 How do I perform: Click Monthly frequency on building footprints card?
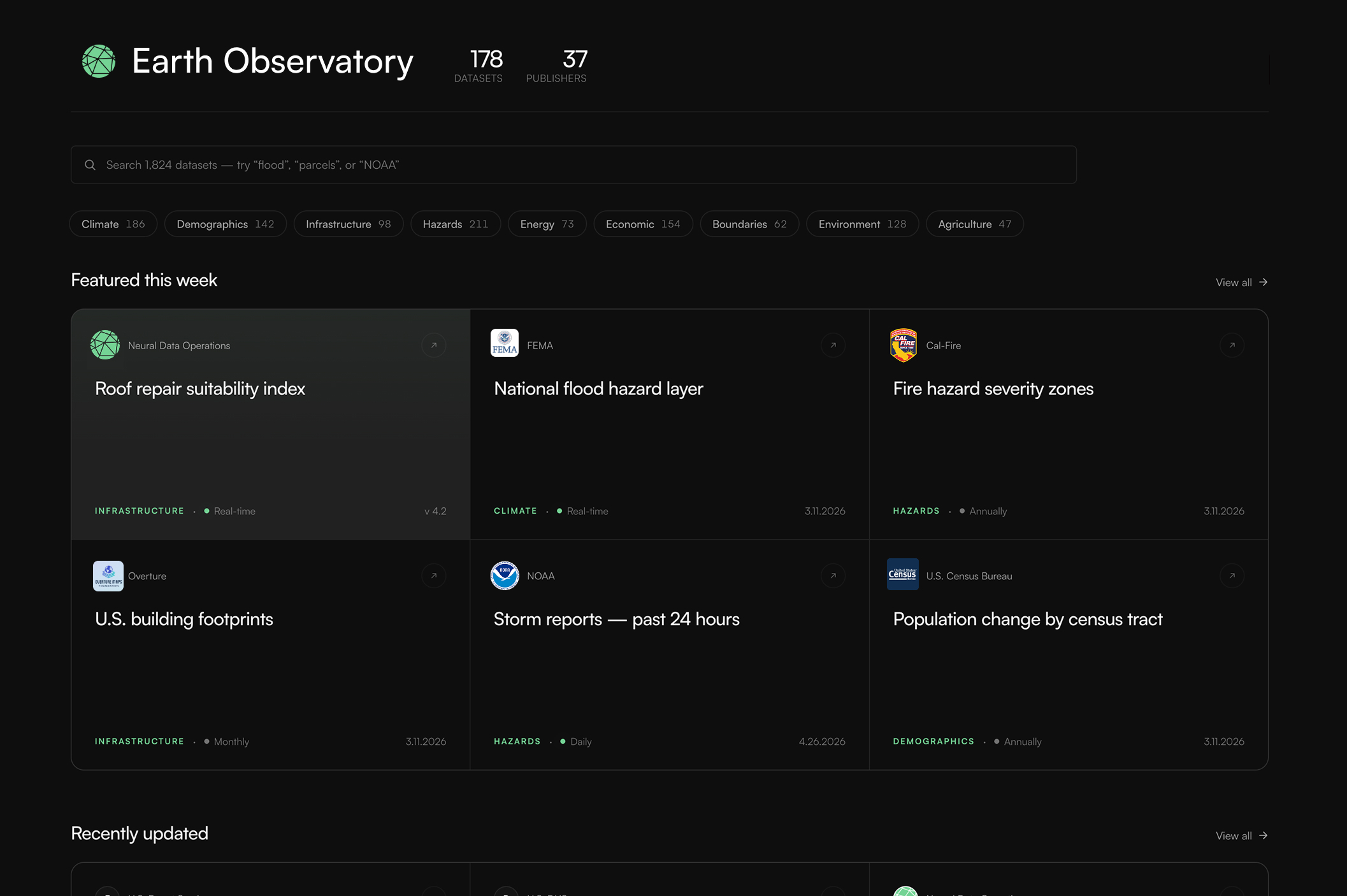pos(231,742)
